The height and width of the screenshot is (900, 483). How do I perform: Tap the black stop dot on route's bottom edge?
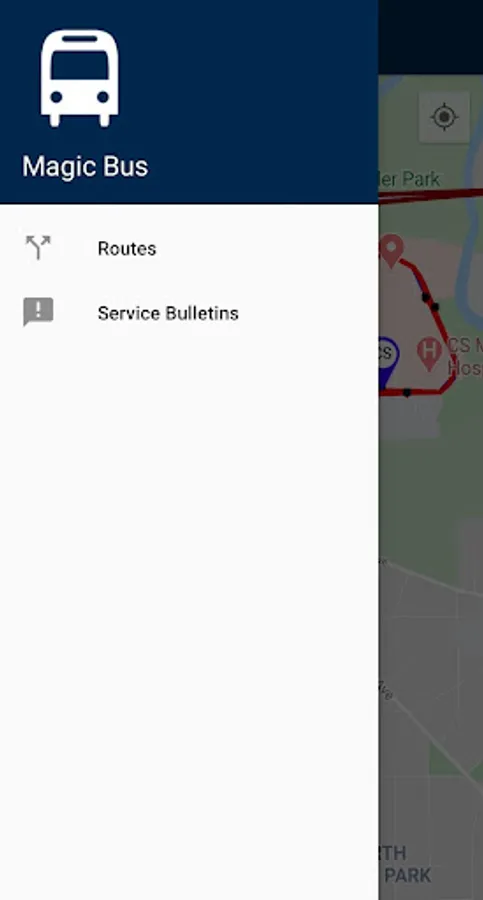coord(407,393)
